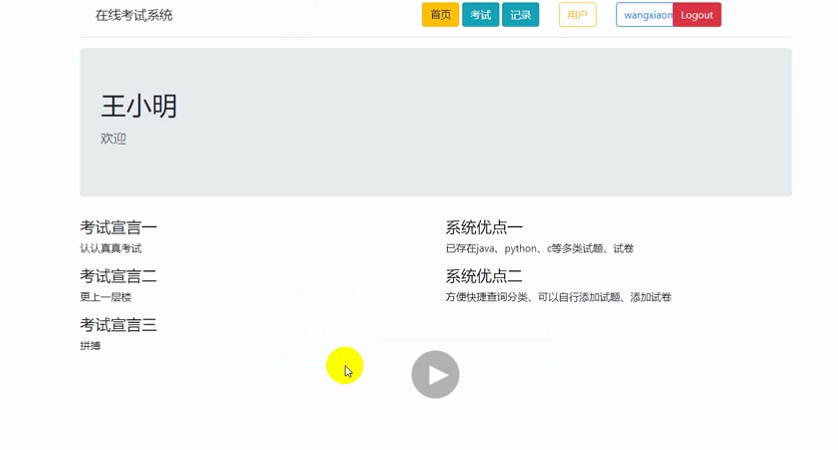Image resolution: width=838 pixels, height=450 pixels.
Task: Click the Logout button
Action: [x=697, y=15]
